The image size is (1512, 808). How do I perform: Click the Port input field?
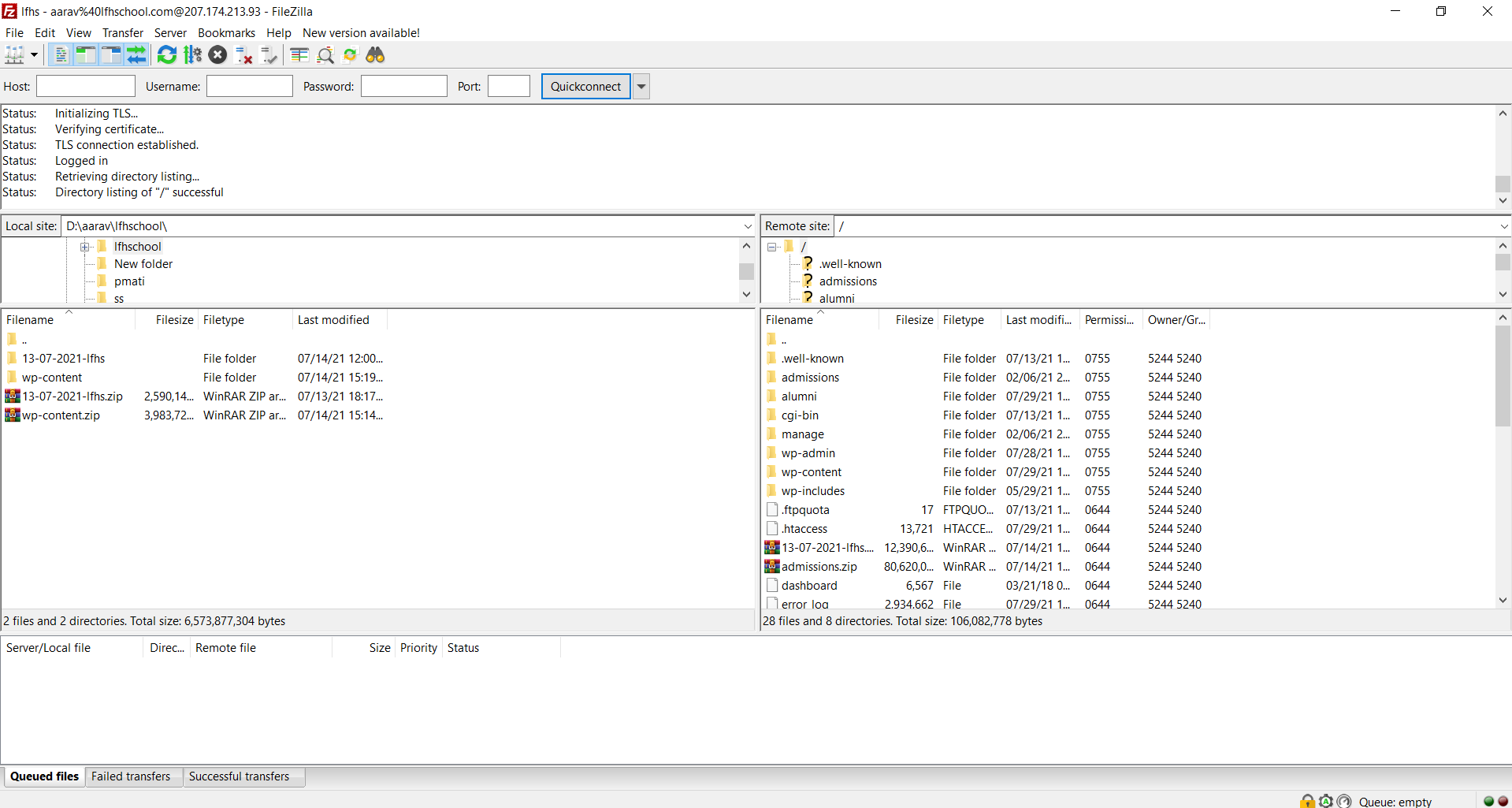coord(509,87)
